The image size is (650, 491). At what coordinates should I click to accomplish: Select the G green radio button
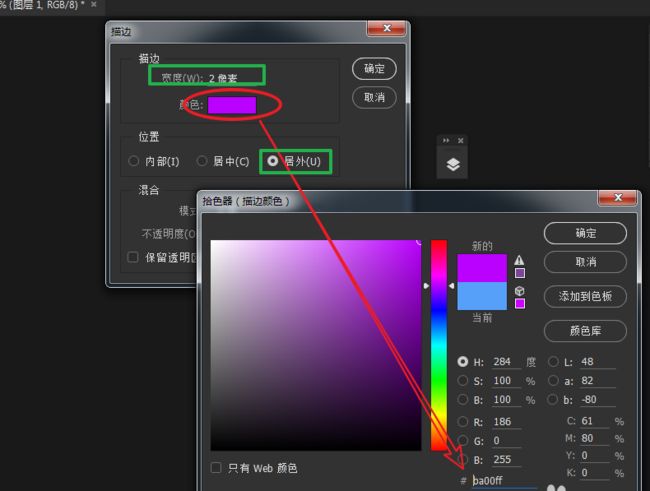pyautogui.click(x=463, y=440)
